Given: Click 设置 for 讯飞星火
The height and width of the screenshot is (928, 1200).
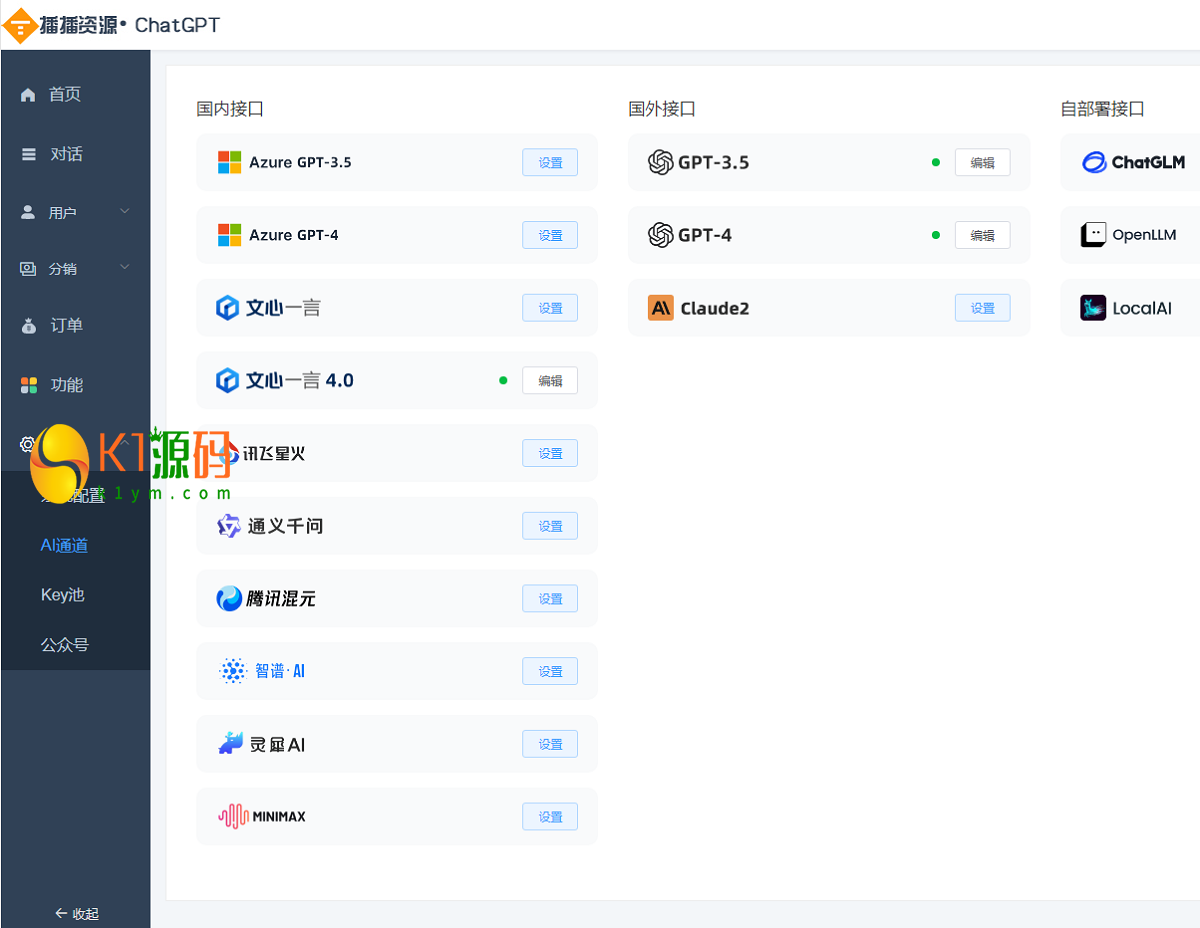Looking at the screenshot, I should [550, 453].
